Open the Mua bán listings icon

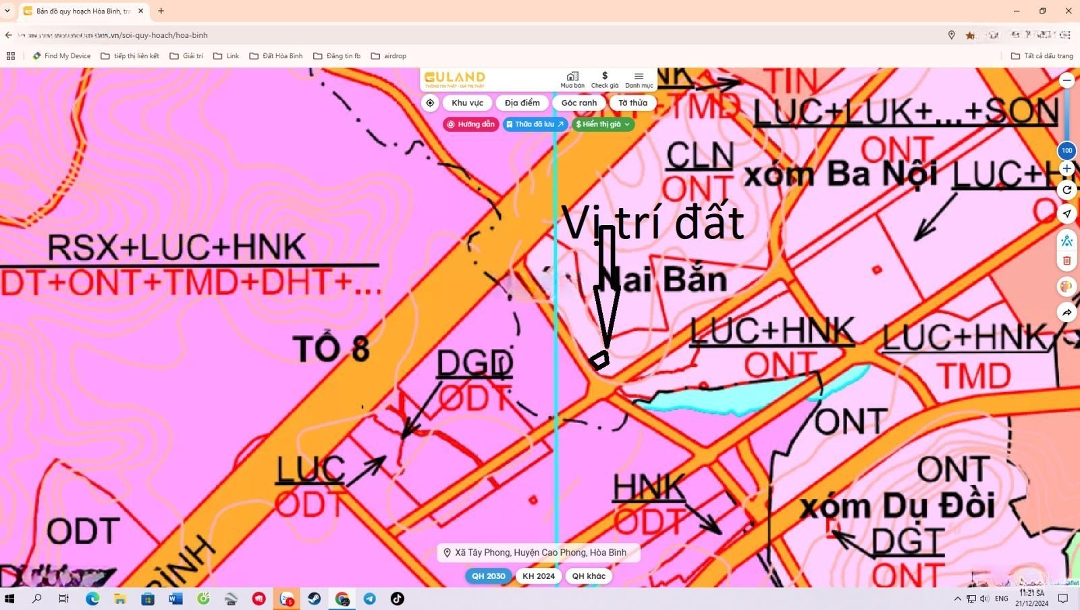pos(572,79)
